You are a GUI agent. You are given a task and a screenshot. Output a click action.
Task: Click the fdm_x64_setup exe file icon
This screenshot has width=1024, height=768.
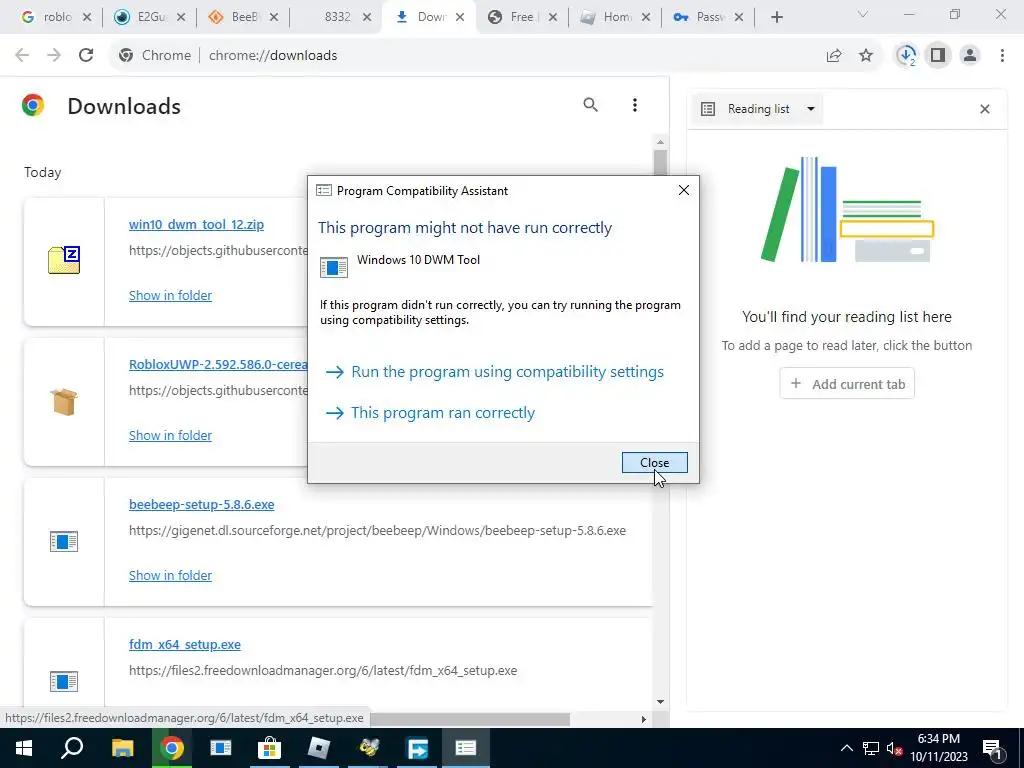tap(64, 681)
